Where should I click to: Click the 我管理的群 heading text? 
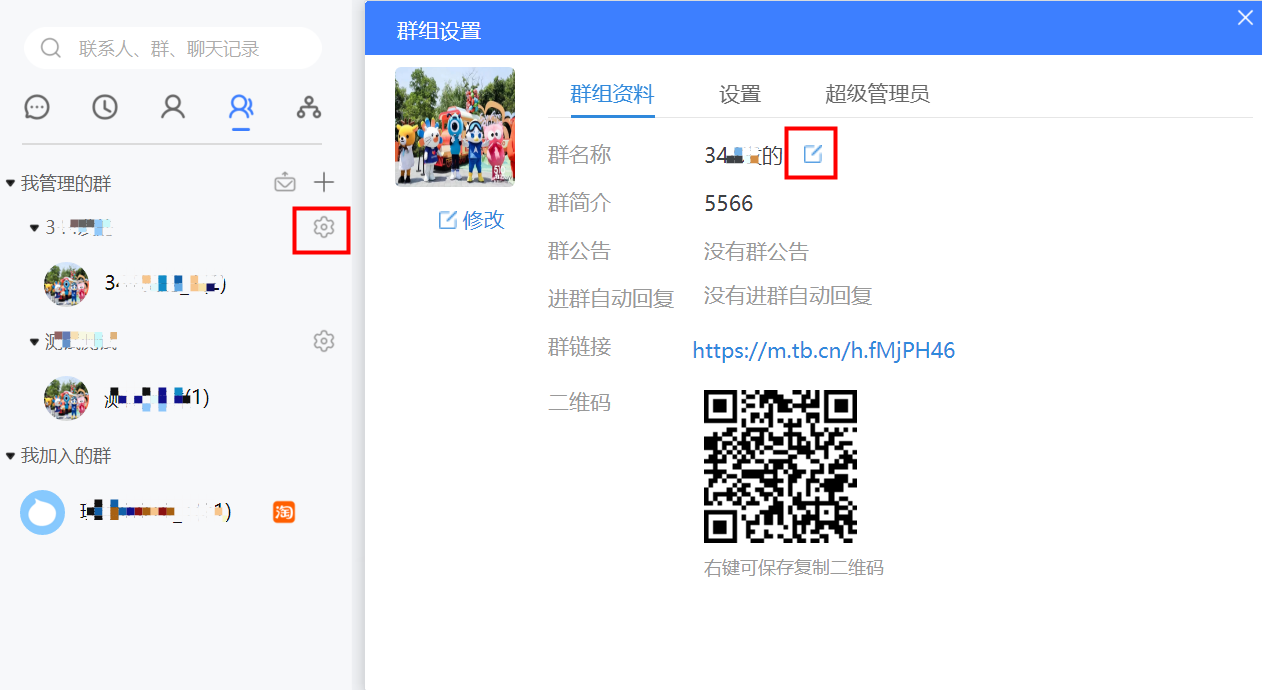[x=66, y=184]
